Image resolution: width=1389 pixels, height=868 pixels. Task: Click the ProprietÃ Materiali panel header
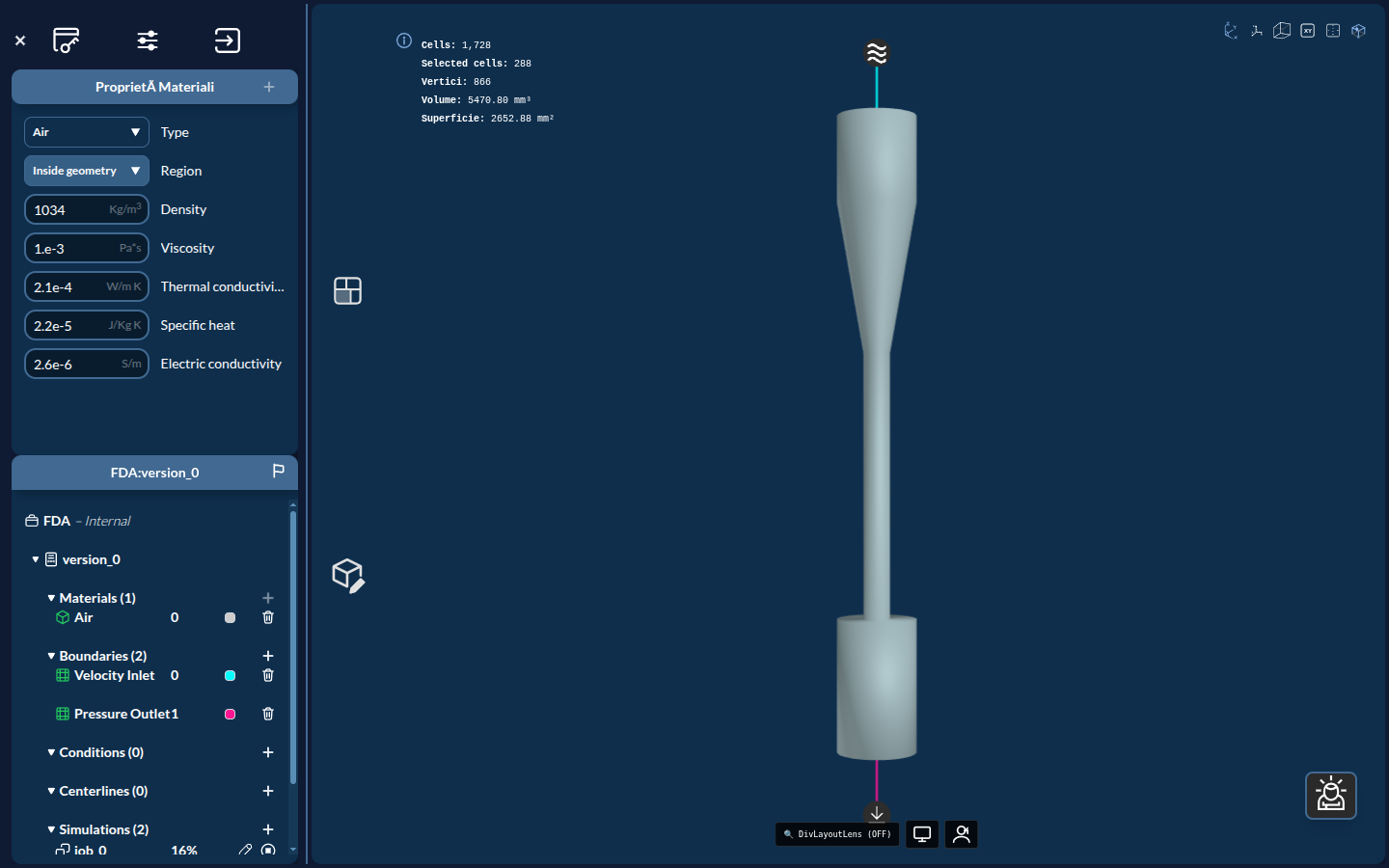154,87
